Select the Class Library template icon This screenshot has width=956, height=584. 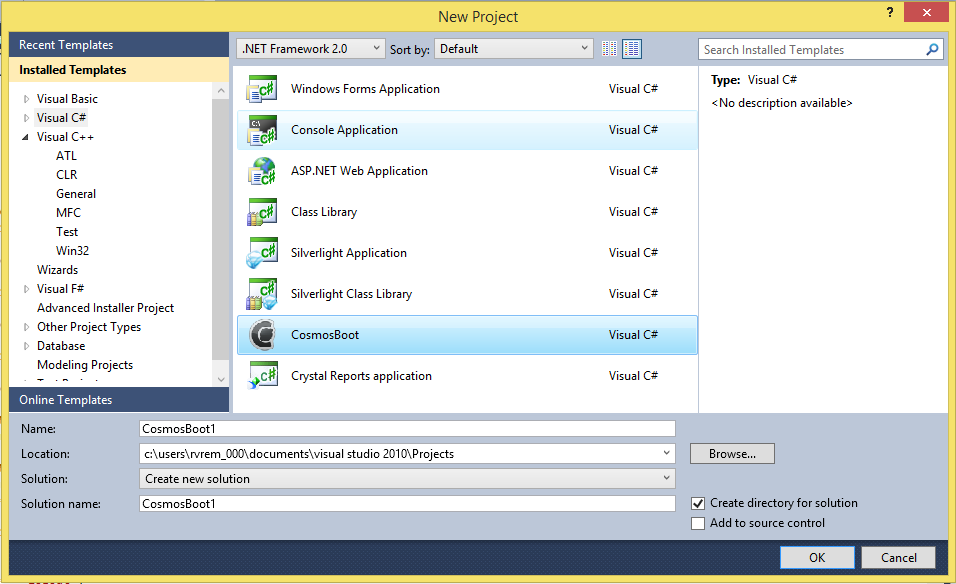[x=262, y=212]
